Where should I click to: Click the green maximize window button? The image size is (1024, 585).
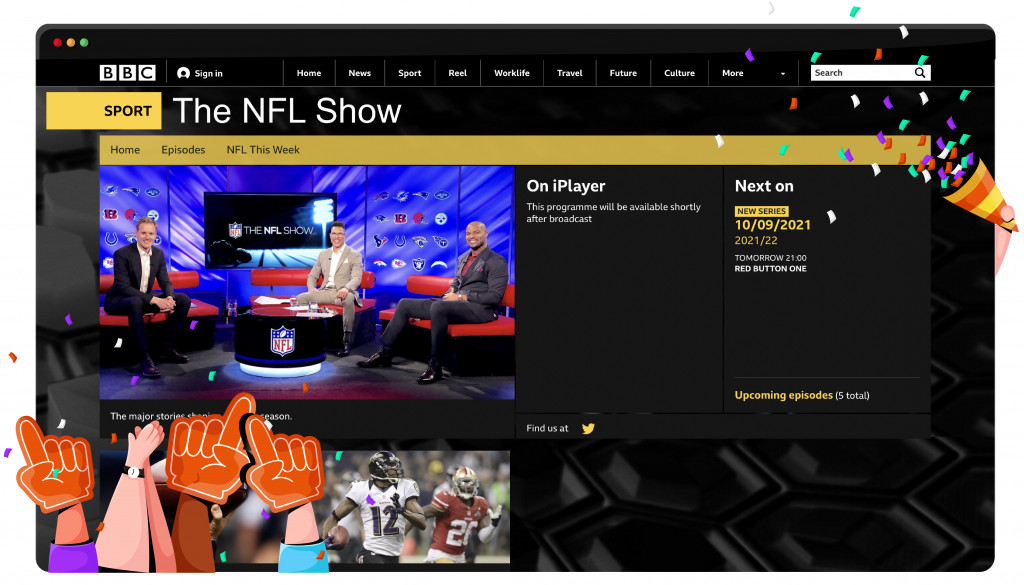click(84, 42)
